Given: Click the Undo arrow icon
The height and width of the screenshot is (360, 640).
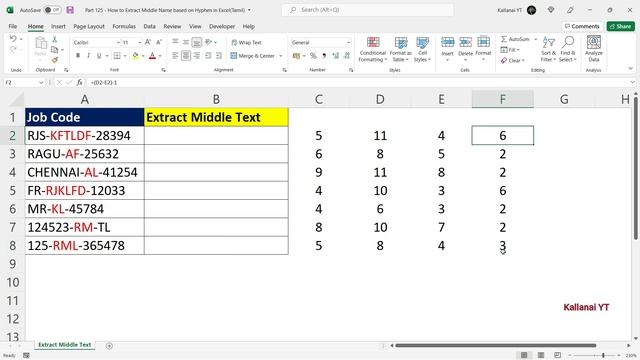Looking at the screenshot, I should pyautogui.click(x=13, y=39).
